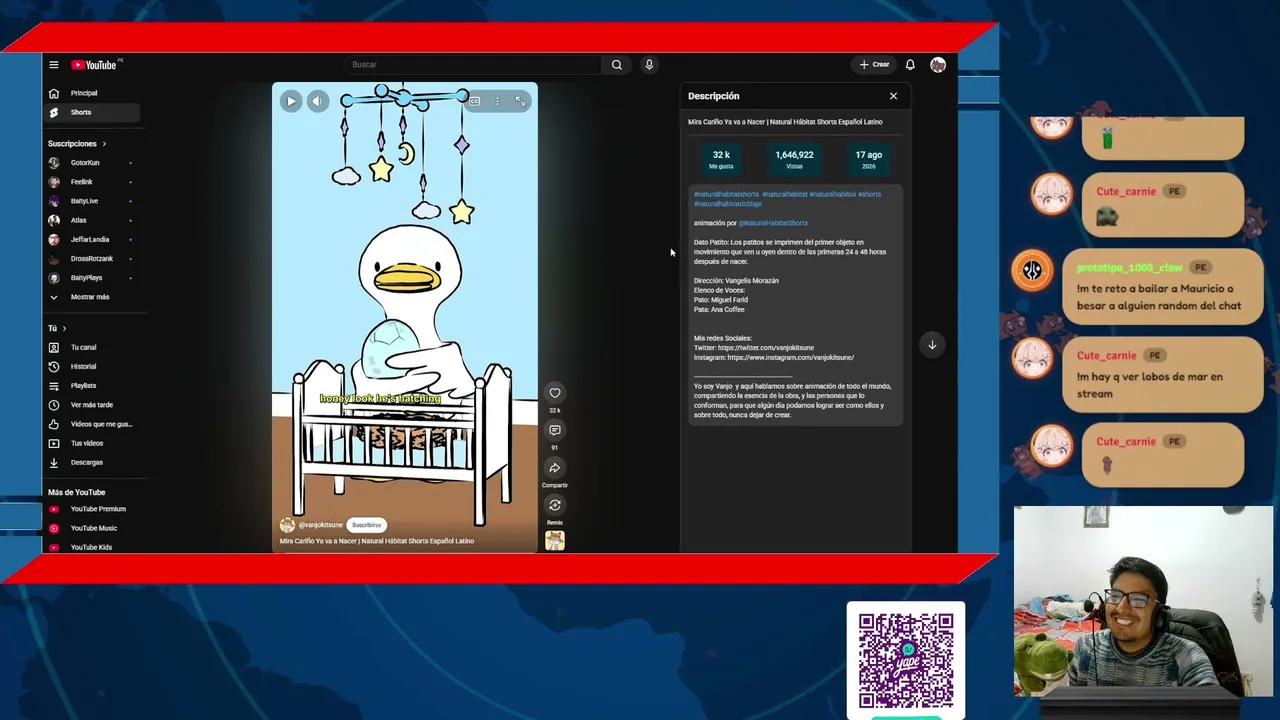Expand the Short to fullscreen
This screenshot has width=1280, height=720.
coord(520,101)
